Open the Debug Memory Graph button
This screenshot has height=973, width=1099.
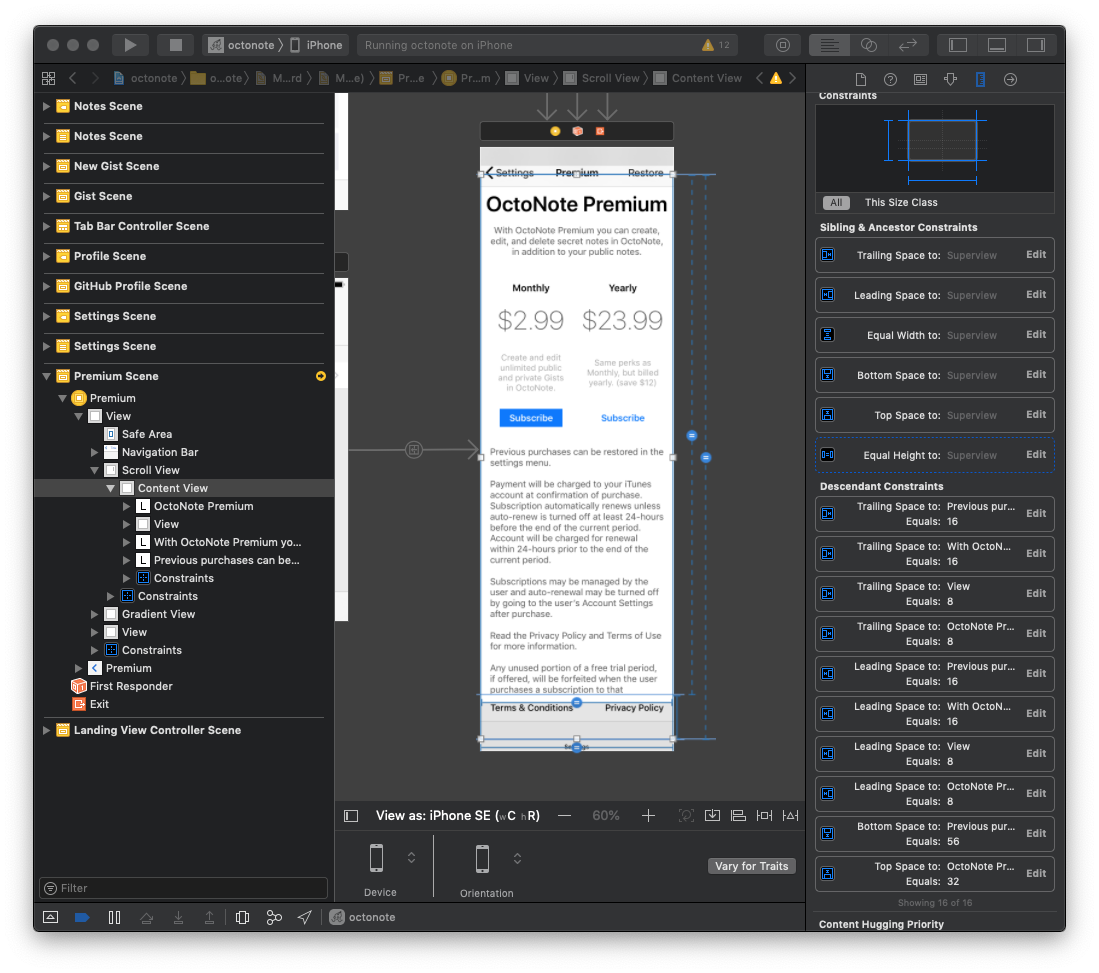(274, 917)
